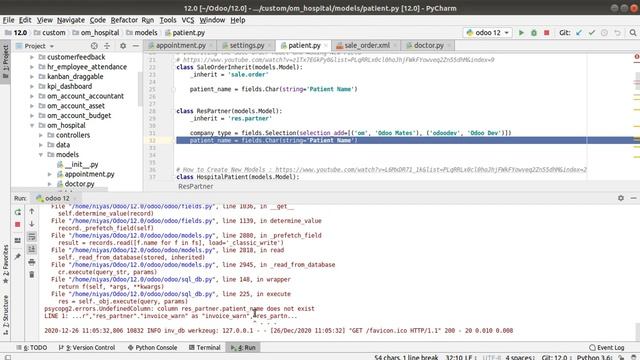Viewport: 640px width, 360px height.
Task: Expand customerfeedback folder
Action: (32, 57)
